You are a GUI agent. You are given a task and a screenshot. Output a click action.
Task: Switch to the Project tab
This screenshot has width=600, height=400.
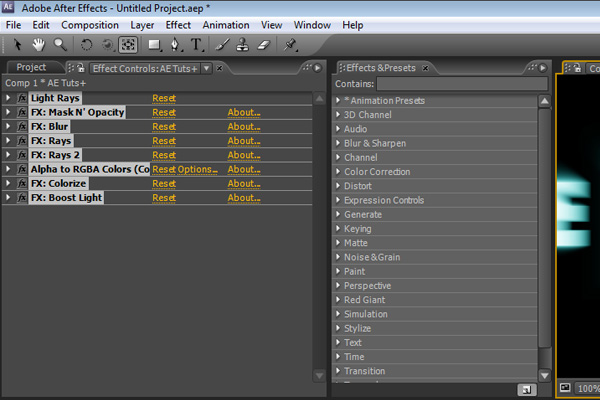pyautogui.click(x=31, y=67)
